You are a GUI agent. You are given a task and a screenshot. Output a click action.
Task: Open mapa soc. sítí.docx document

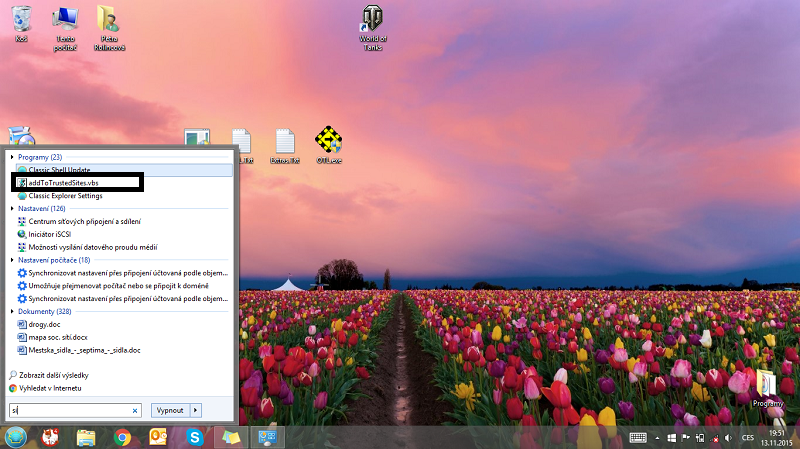(123, 337)
